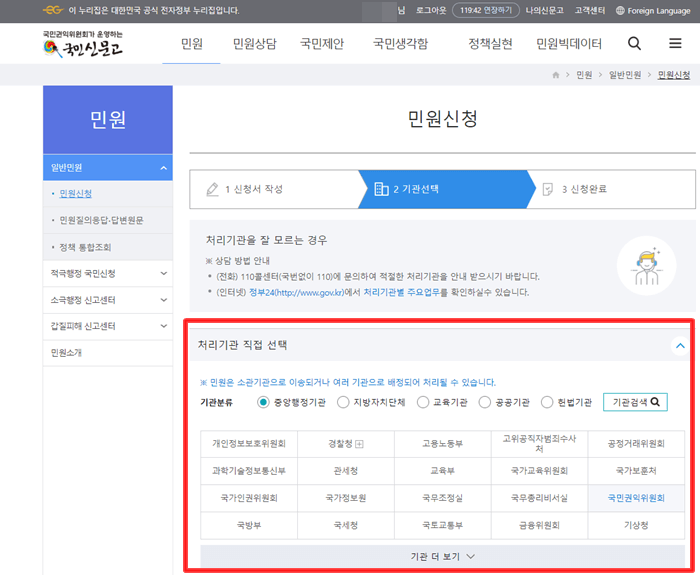
Task: Open the 민원상담 top navigation menu
Action: [x=254, y=44]
